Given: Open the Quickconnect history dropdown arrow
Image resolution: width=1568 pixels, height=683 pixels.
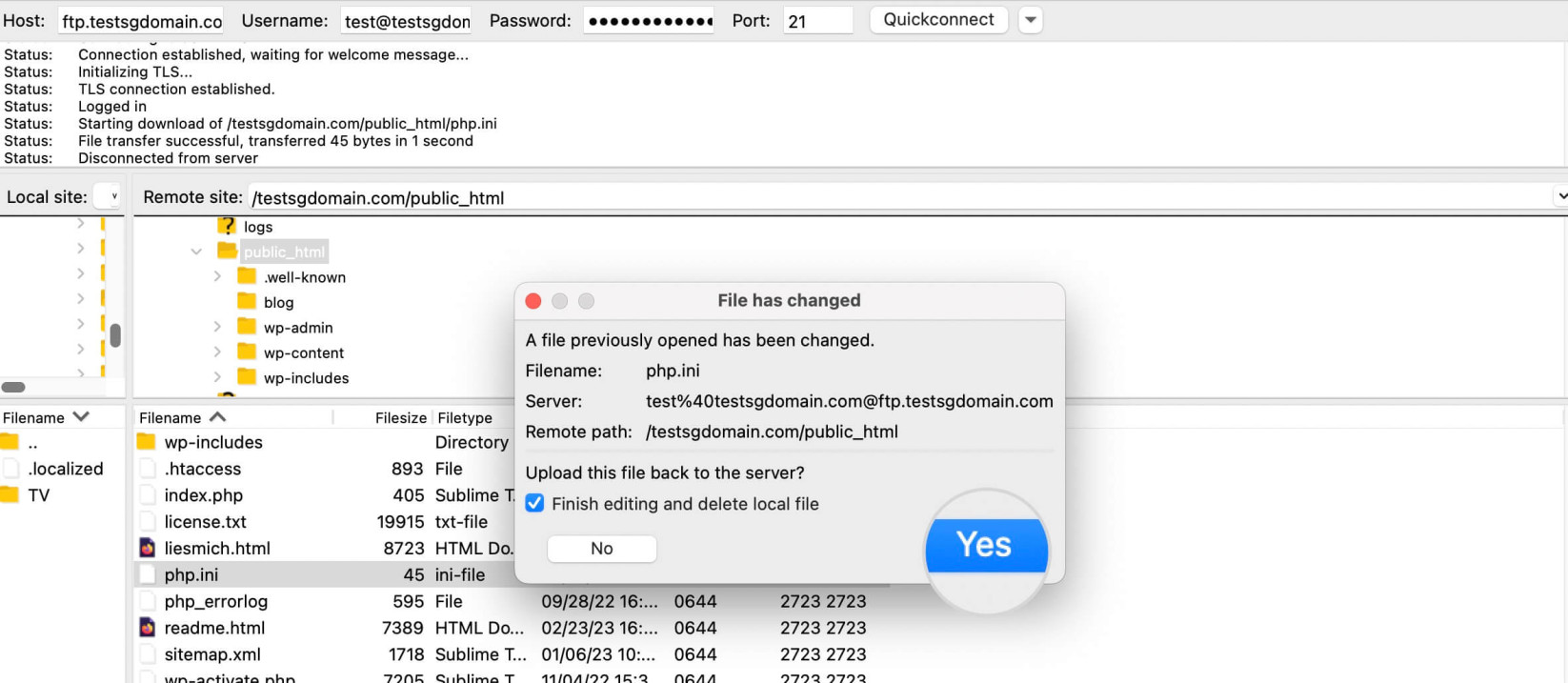Looking at the screenshot, I should [1030, 20].
